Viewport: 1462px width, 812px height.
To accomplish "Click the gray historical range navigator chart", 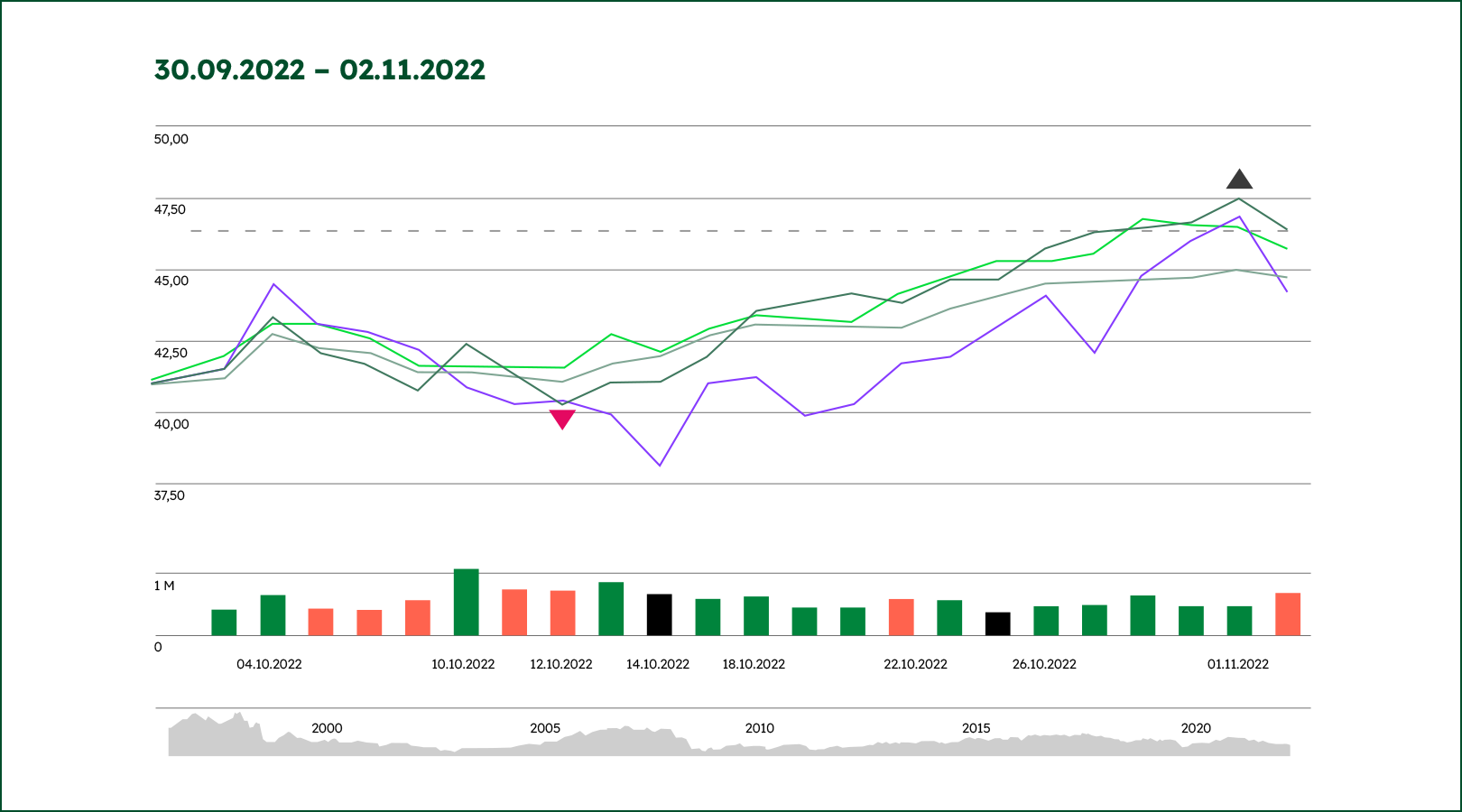I will coord(729,734).
